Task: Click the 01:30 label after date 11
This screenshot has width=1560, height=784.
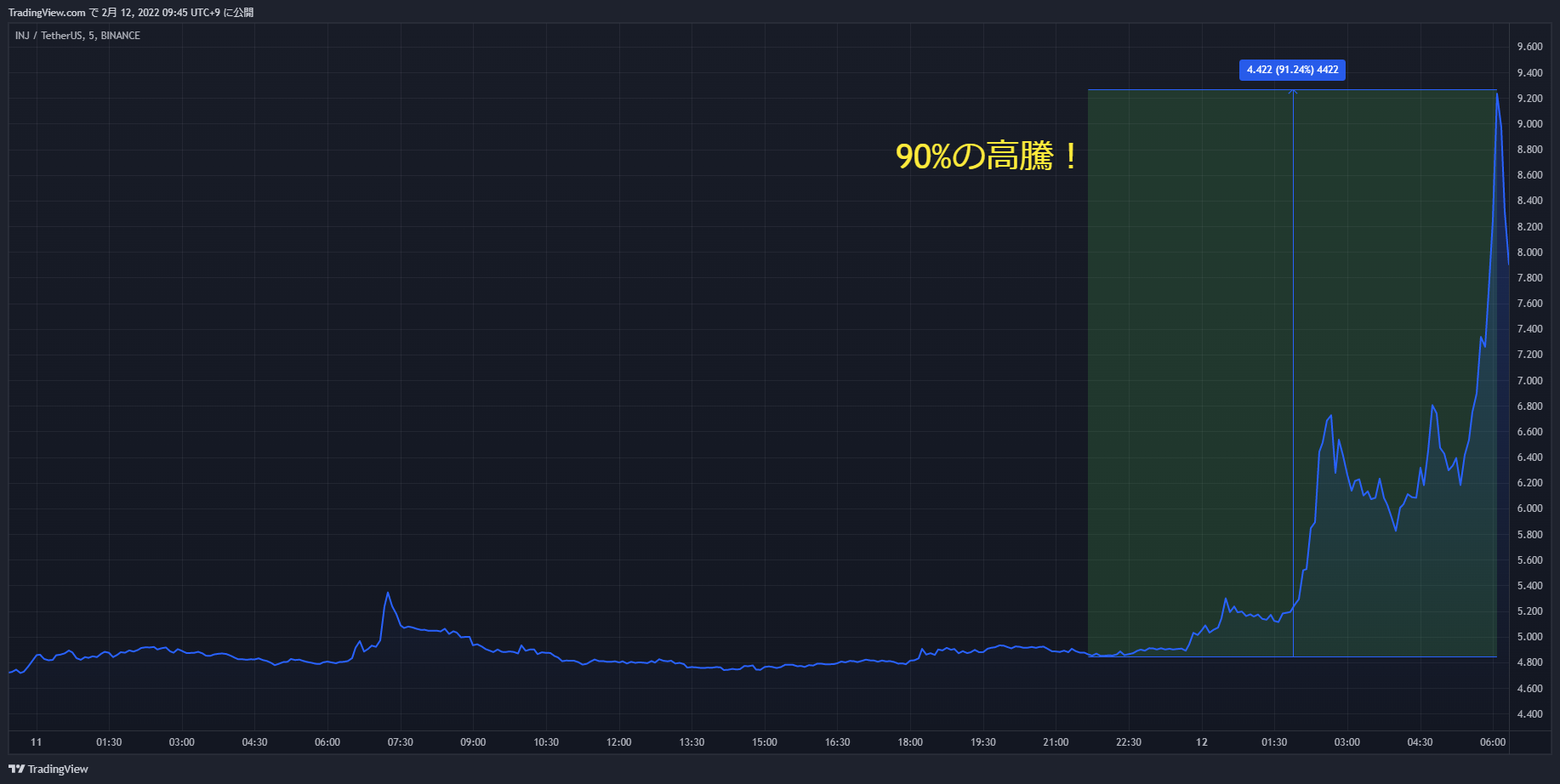Action: pos(109,742)
